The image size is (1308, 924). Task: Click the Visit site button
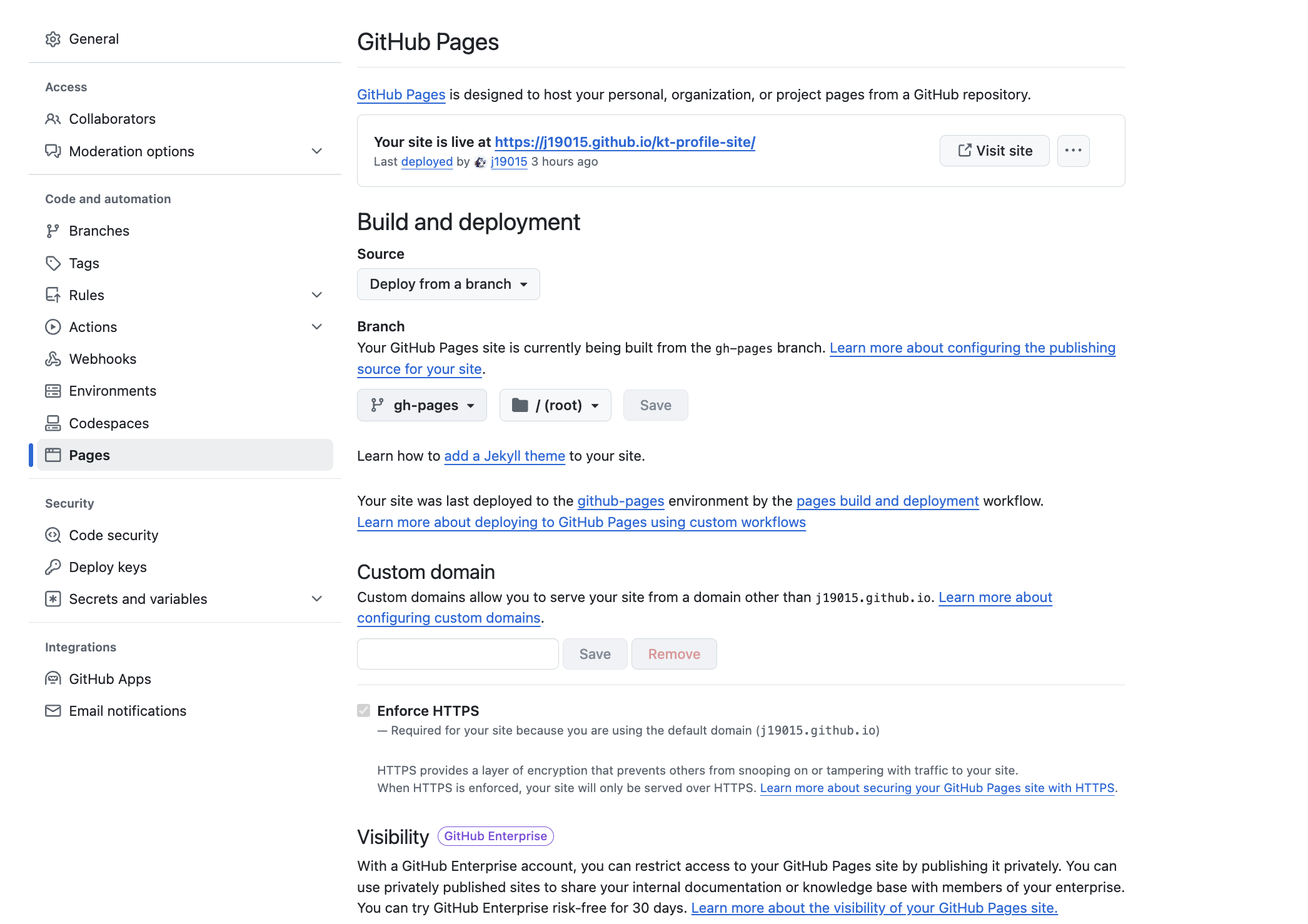pyautogui.click(x=994, y=151)
